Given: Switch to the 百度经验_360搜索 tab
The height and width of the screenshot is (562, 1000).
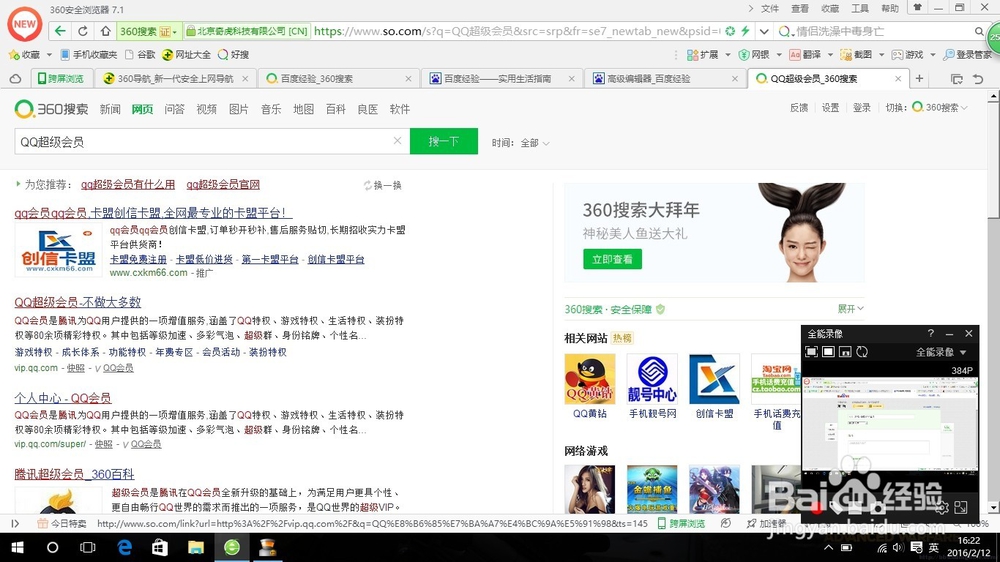Looking at the screenshot, I should point(338,78).
